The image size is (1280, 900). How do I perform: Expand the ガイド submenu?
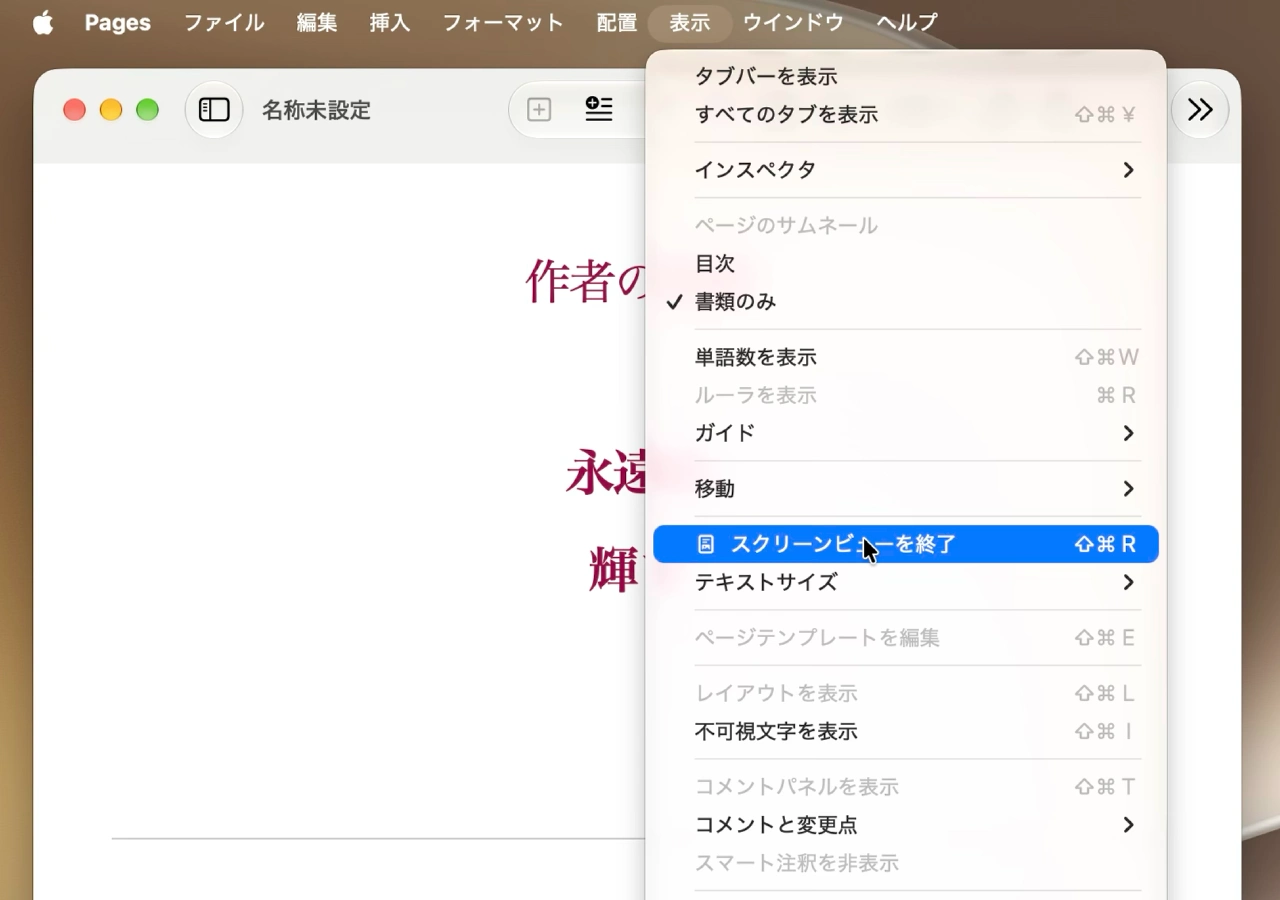[x=906, y=433]
